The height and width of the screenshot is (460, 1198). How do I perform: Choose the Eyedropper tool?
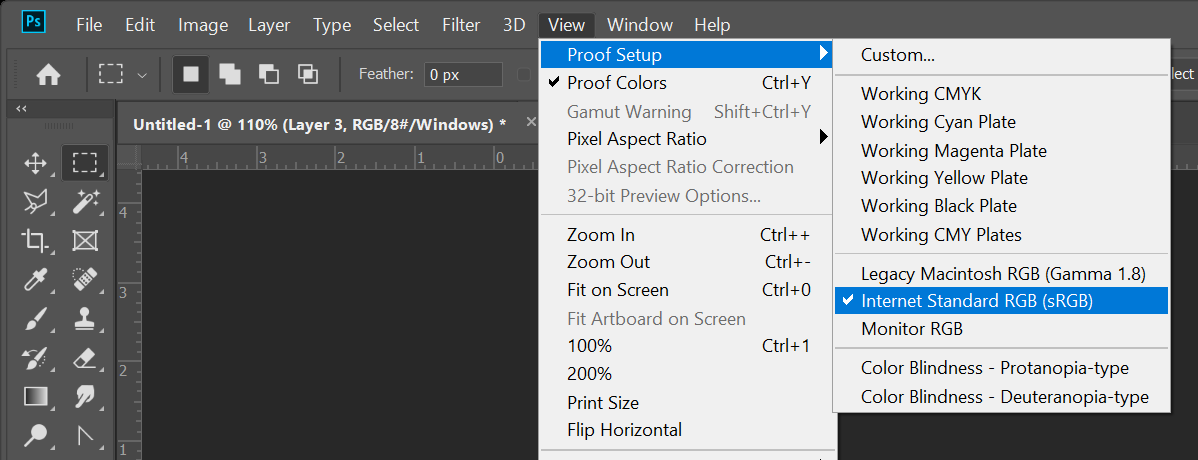tap(36, 279)
